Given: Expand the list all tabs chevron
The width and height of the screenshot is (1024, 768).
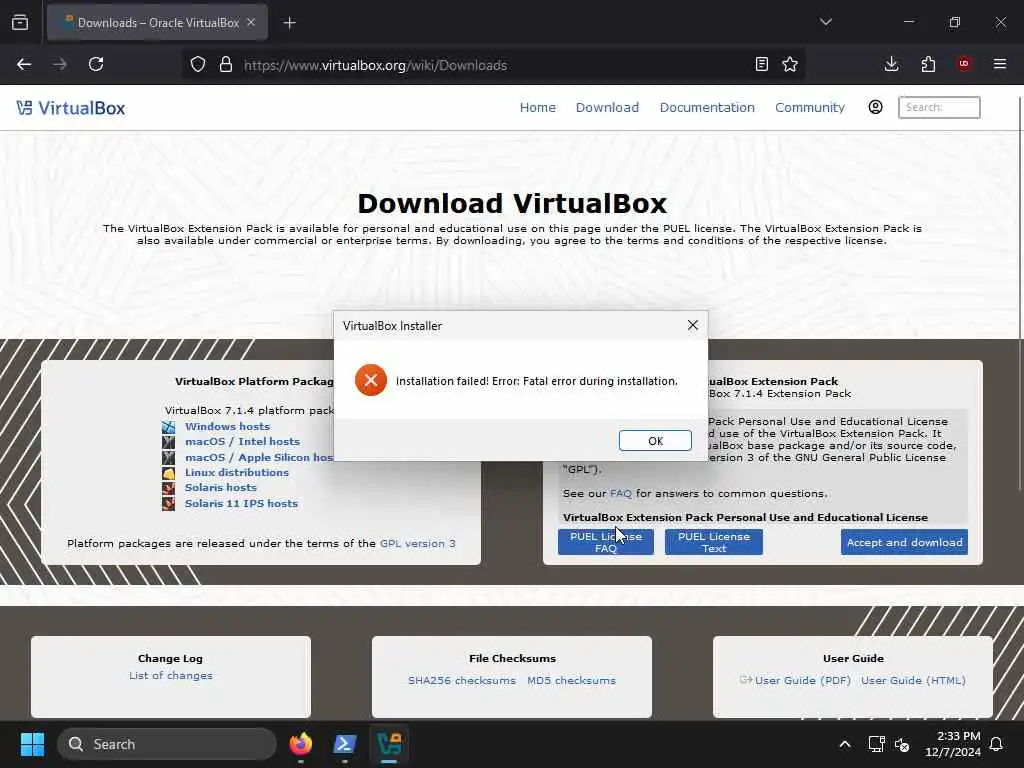Looking at the screenshot, I should pos(825,22).
